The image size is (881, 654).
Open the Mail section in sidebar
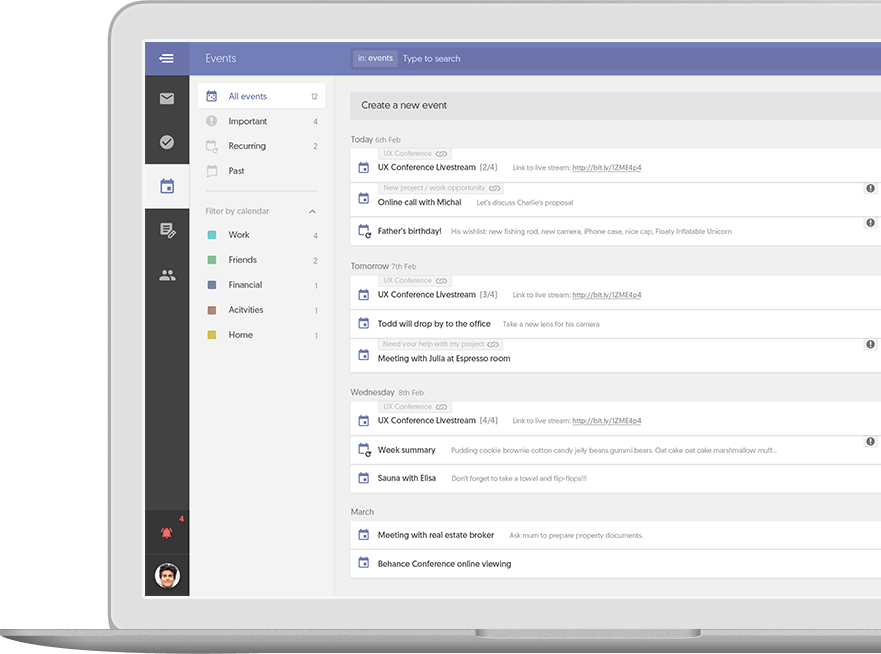[x=166, y=99]
